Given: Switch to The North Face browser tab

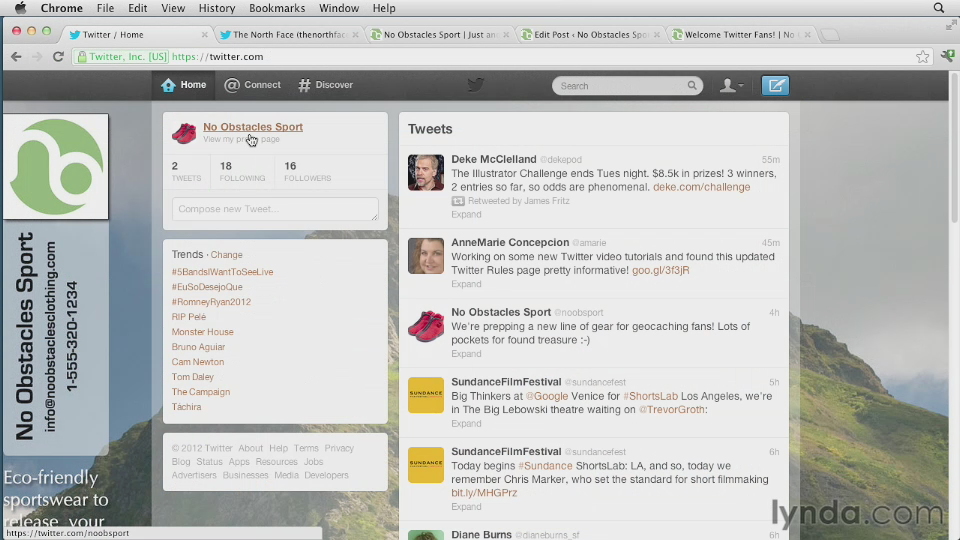Looking at the screenshot, I should 287,34.
